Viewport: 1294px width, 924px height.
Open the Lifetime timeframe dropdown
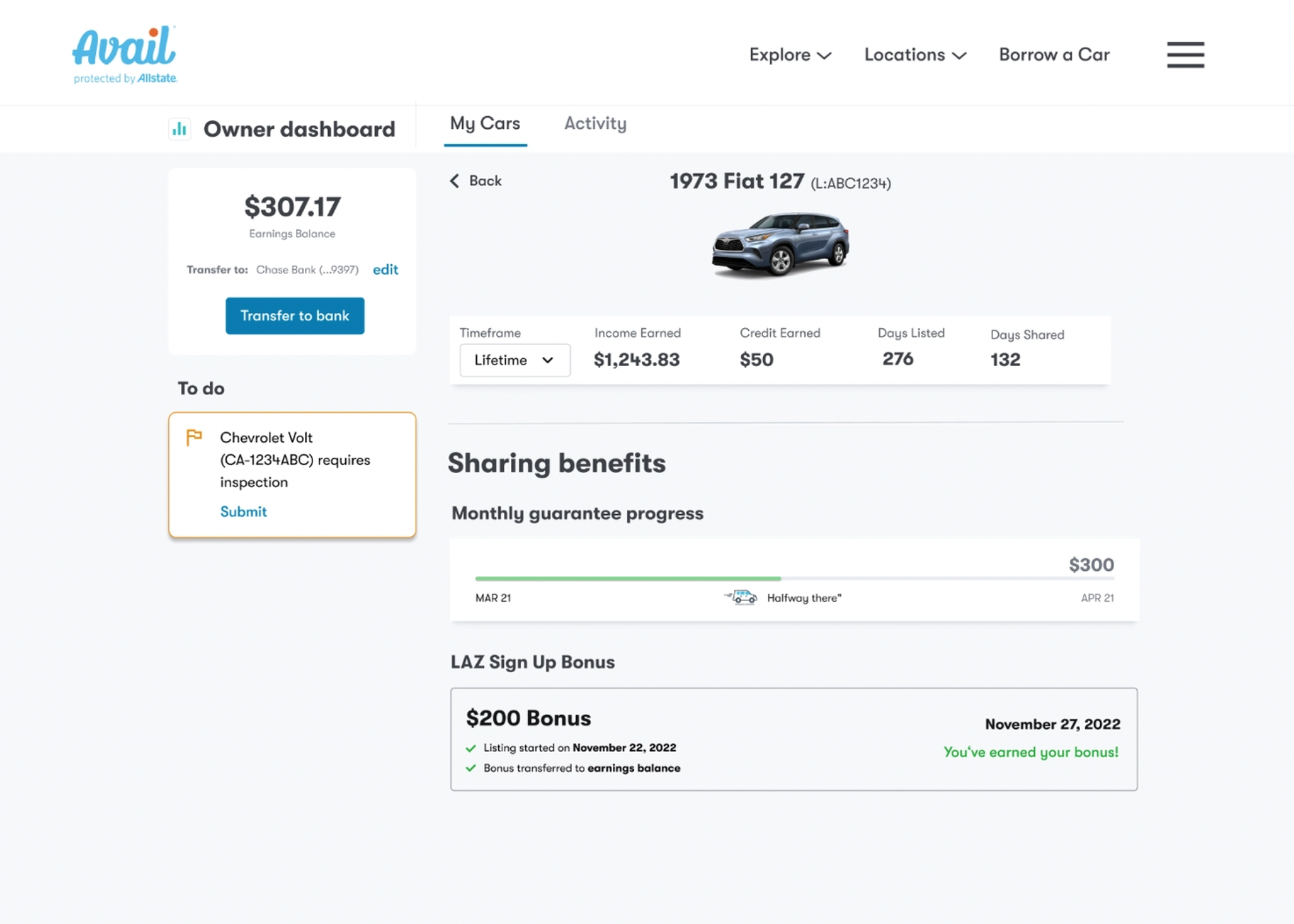coord(514,360)
